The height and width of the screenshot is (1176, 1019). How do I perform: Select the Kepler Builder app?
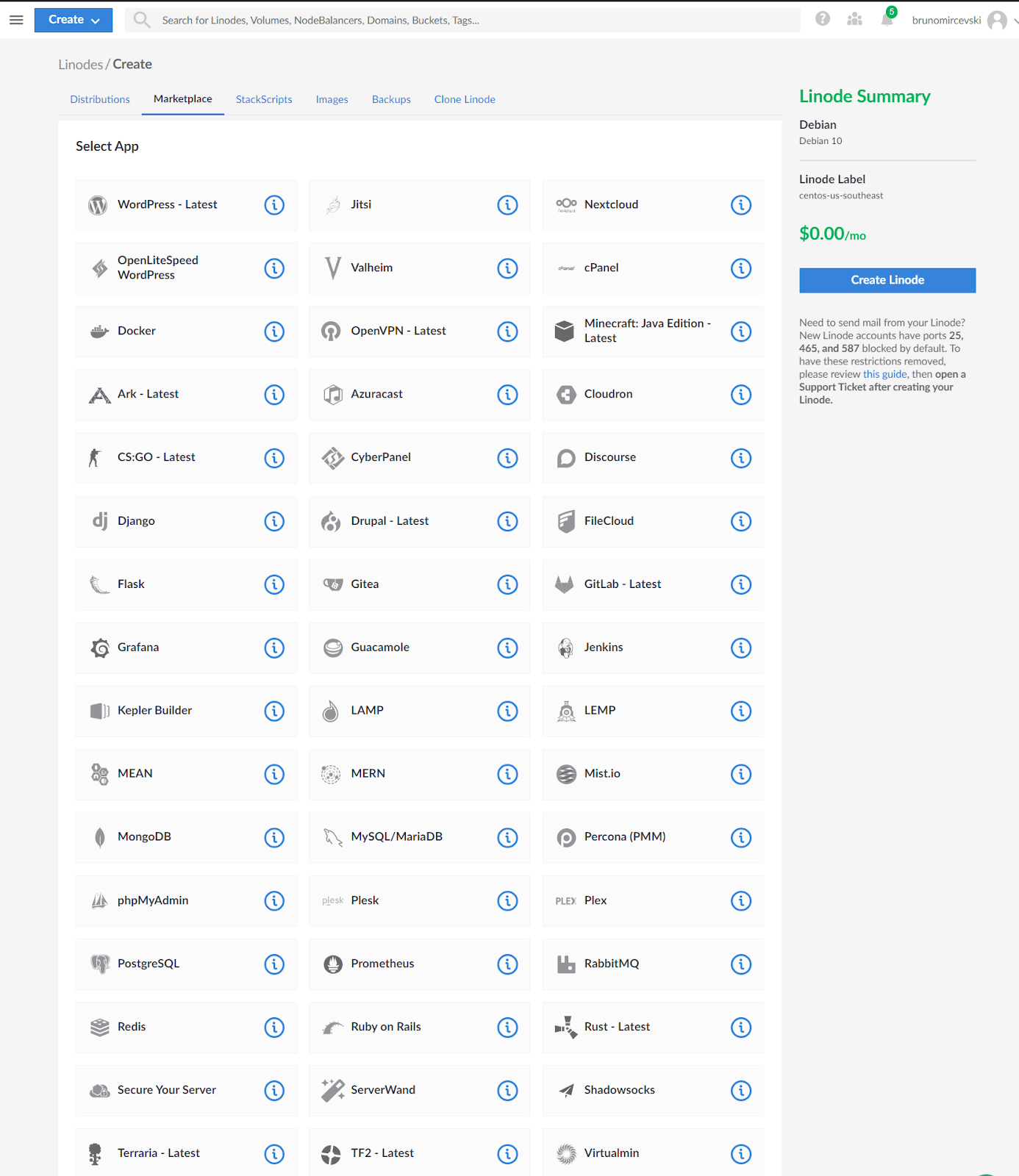point(186,711)
